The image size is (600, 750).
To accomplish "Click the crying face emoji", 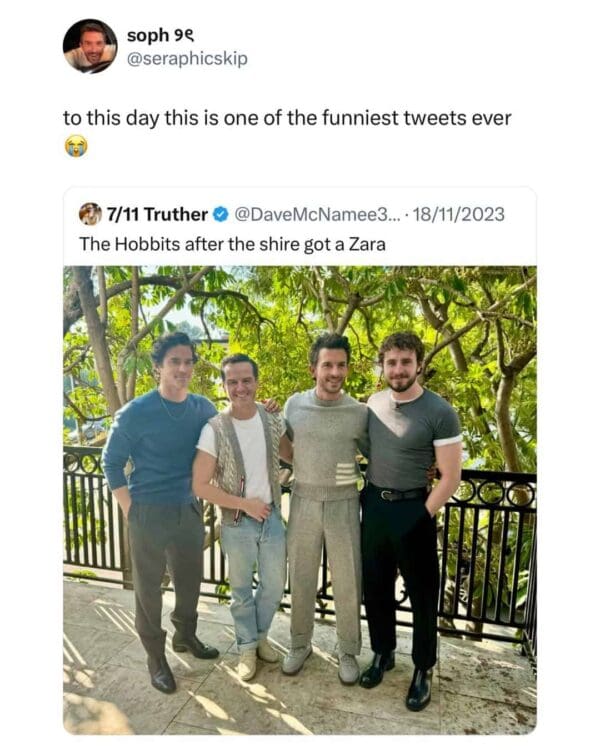I will click(x=75, y=146).
